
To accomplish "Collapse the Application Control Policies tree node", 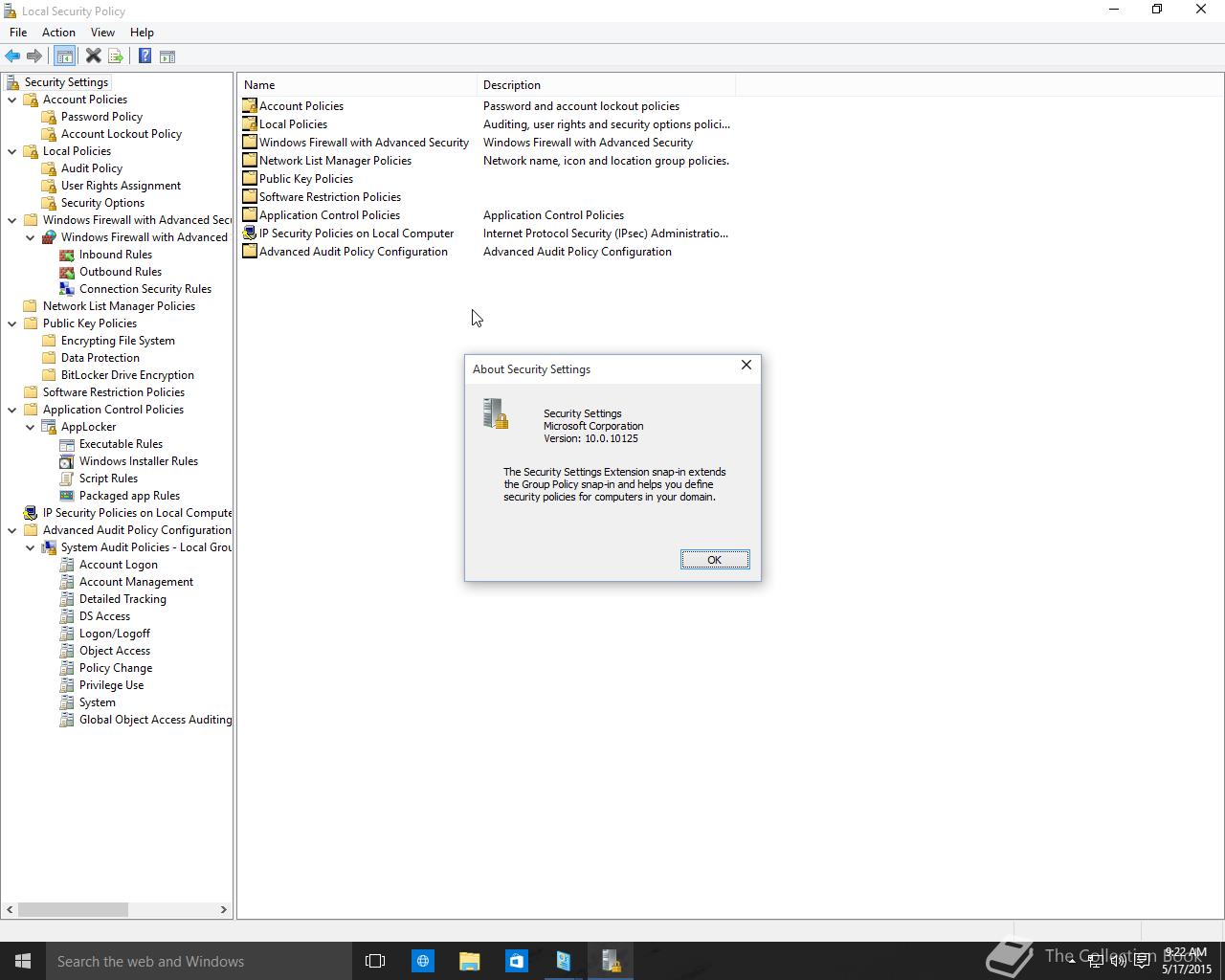I will click(12, 410).
